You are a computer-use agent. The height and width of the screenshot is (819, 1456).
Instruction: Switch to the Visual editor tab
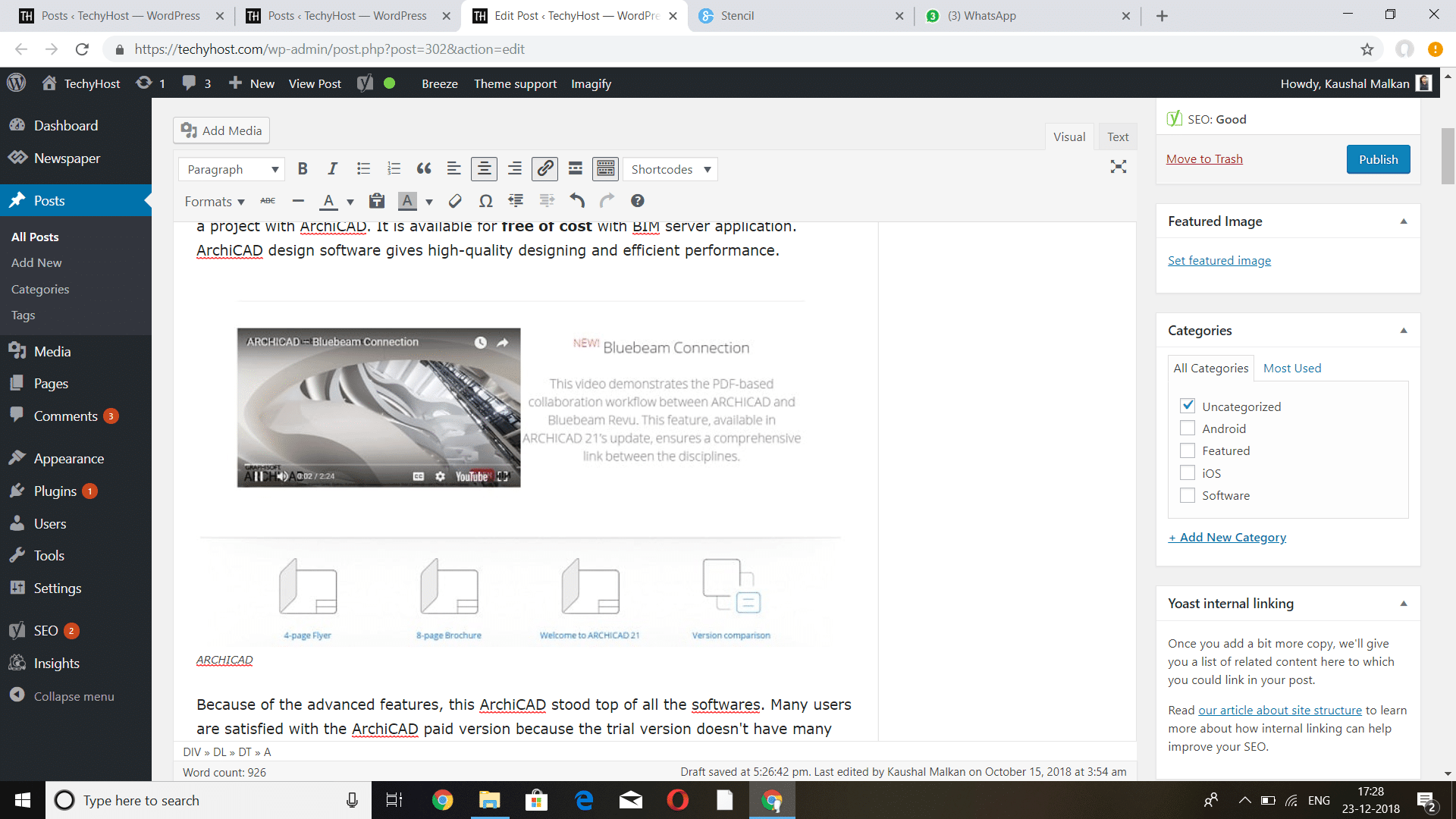tap(1069, 136)
